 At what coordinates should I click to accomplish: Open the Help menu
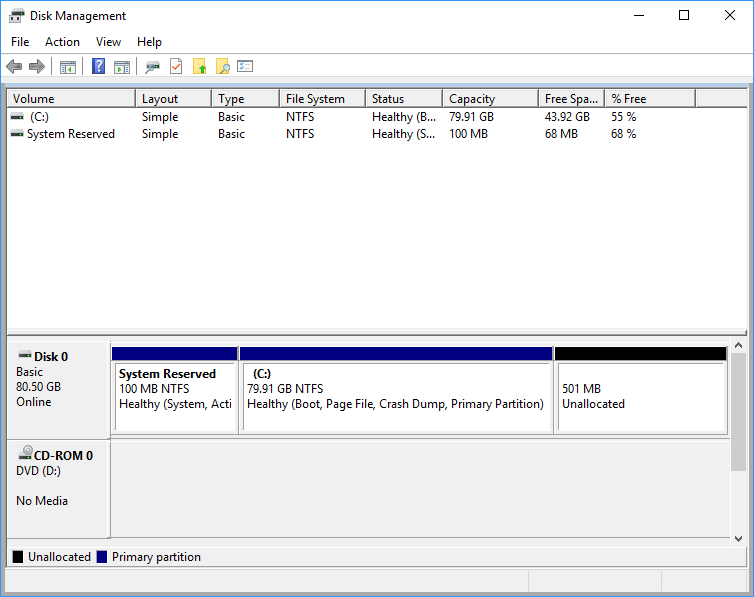(149, 42)
